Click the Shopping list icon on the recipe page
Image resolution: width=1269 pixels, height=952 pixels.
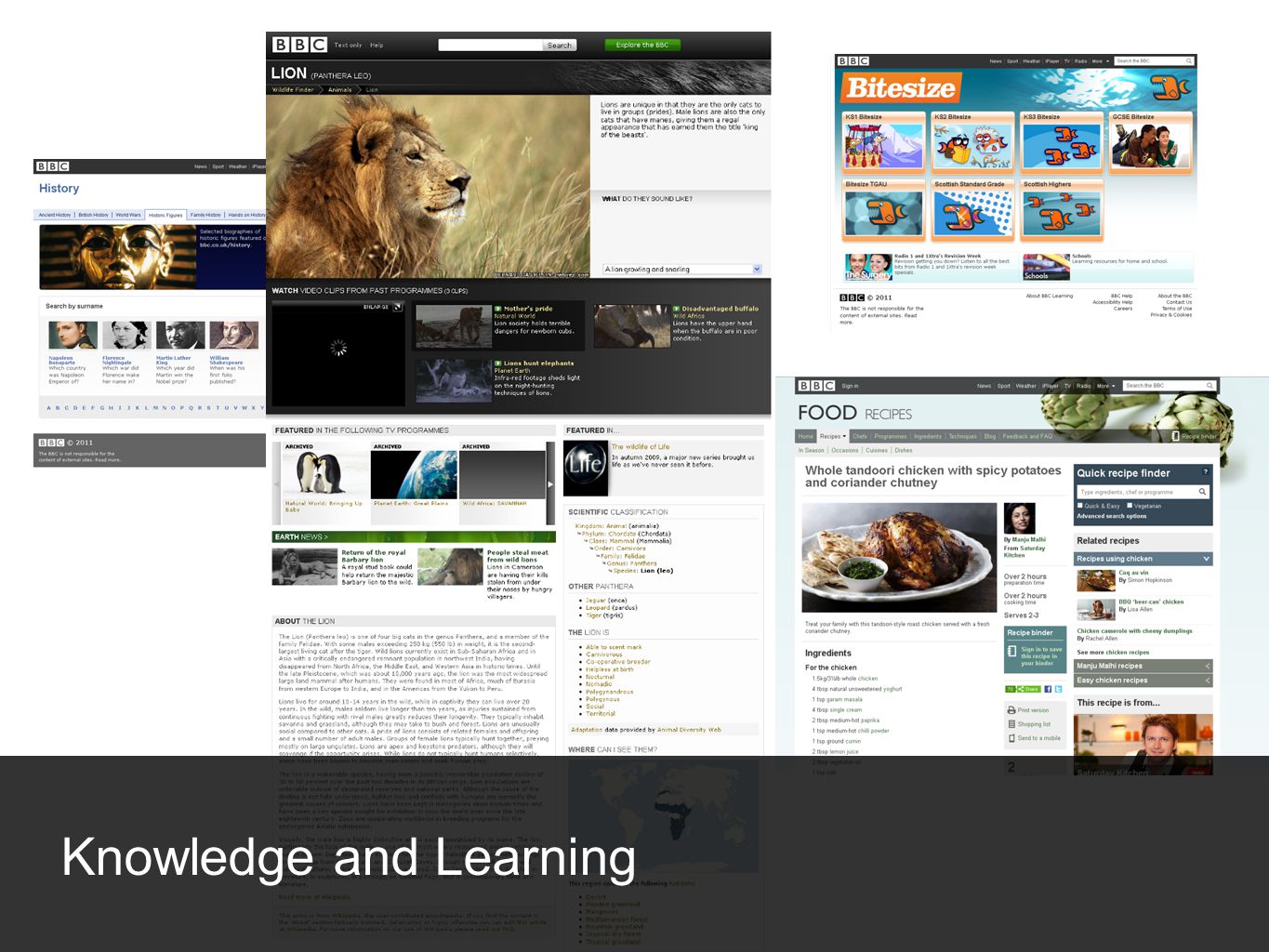click(1011, 724)
